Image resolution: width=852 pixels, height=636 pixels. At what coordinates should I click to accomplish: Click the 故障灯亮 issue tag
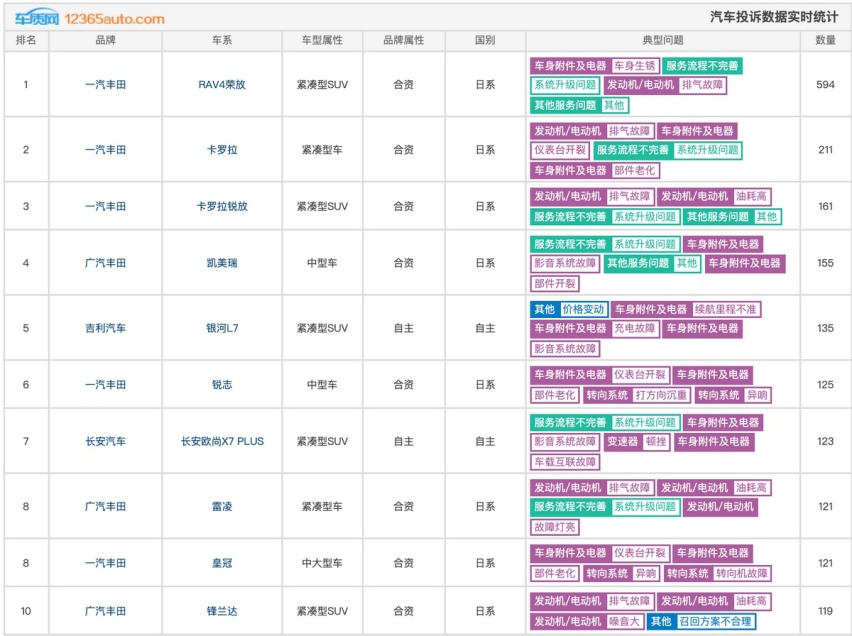pyautogui.click(x=555, y=527)
